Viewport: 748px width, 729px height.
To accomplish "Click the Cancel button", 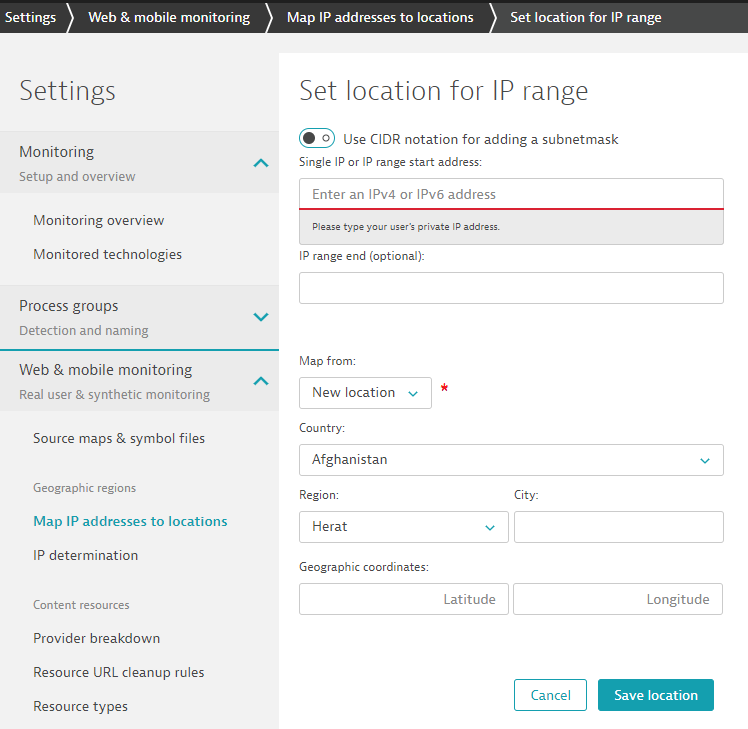I will pos(550,695).
